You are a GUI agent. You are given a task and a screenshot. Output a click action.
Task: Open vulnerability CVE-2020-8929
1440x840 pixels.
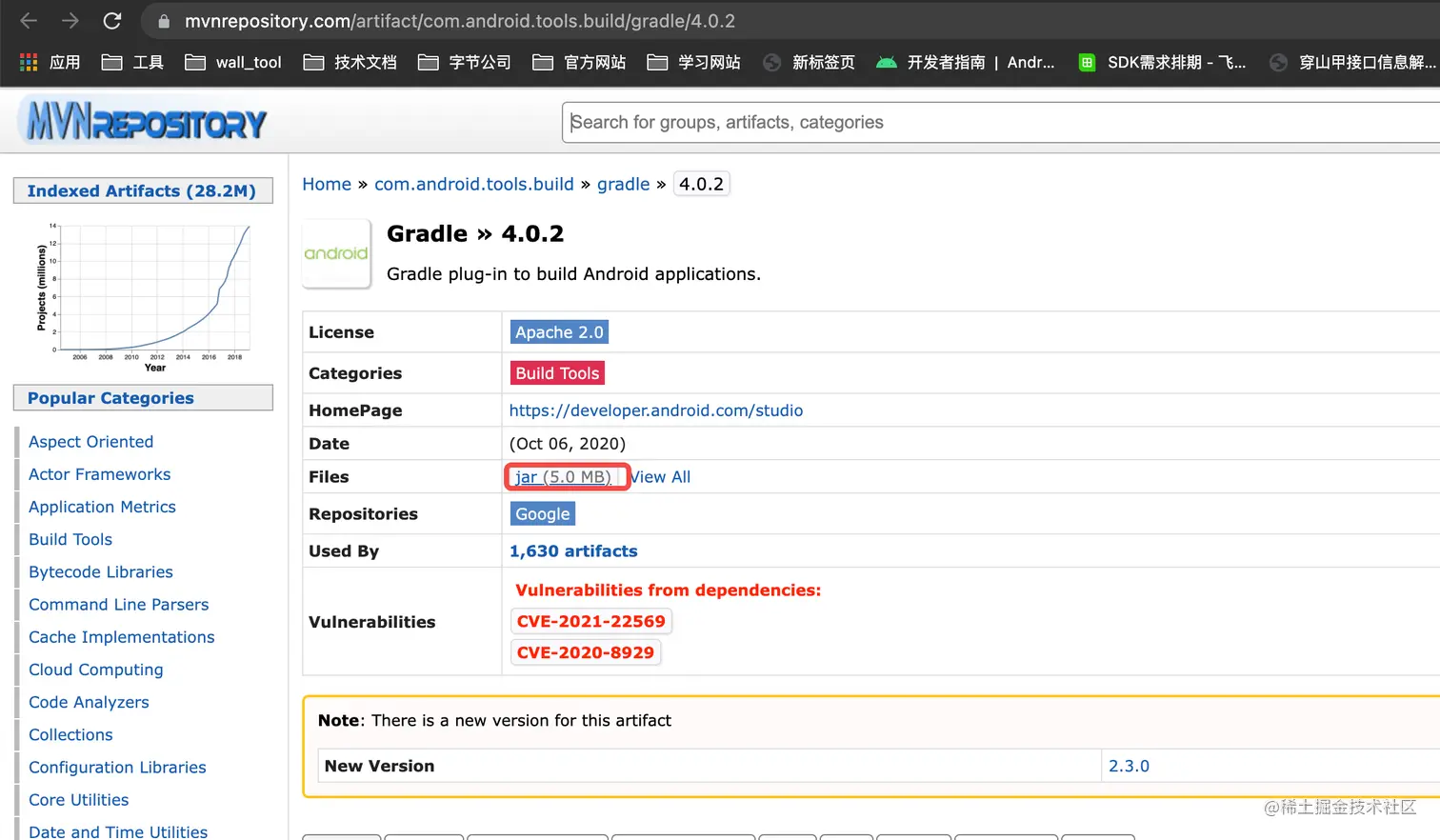click(x=586, y=652)
